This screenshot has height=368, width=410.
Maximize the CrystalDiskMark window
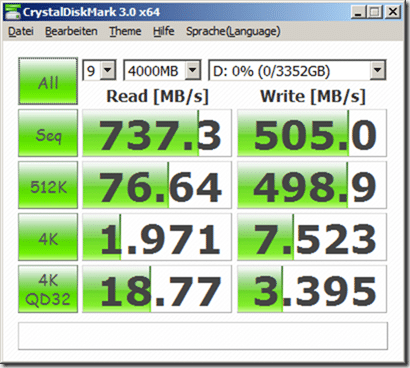coord(375,12)
